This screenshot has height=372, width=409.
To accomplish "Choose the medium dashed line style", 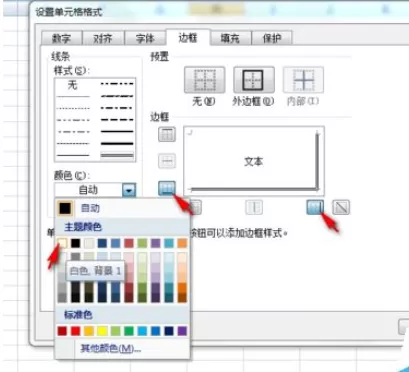I will 117,120.
